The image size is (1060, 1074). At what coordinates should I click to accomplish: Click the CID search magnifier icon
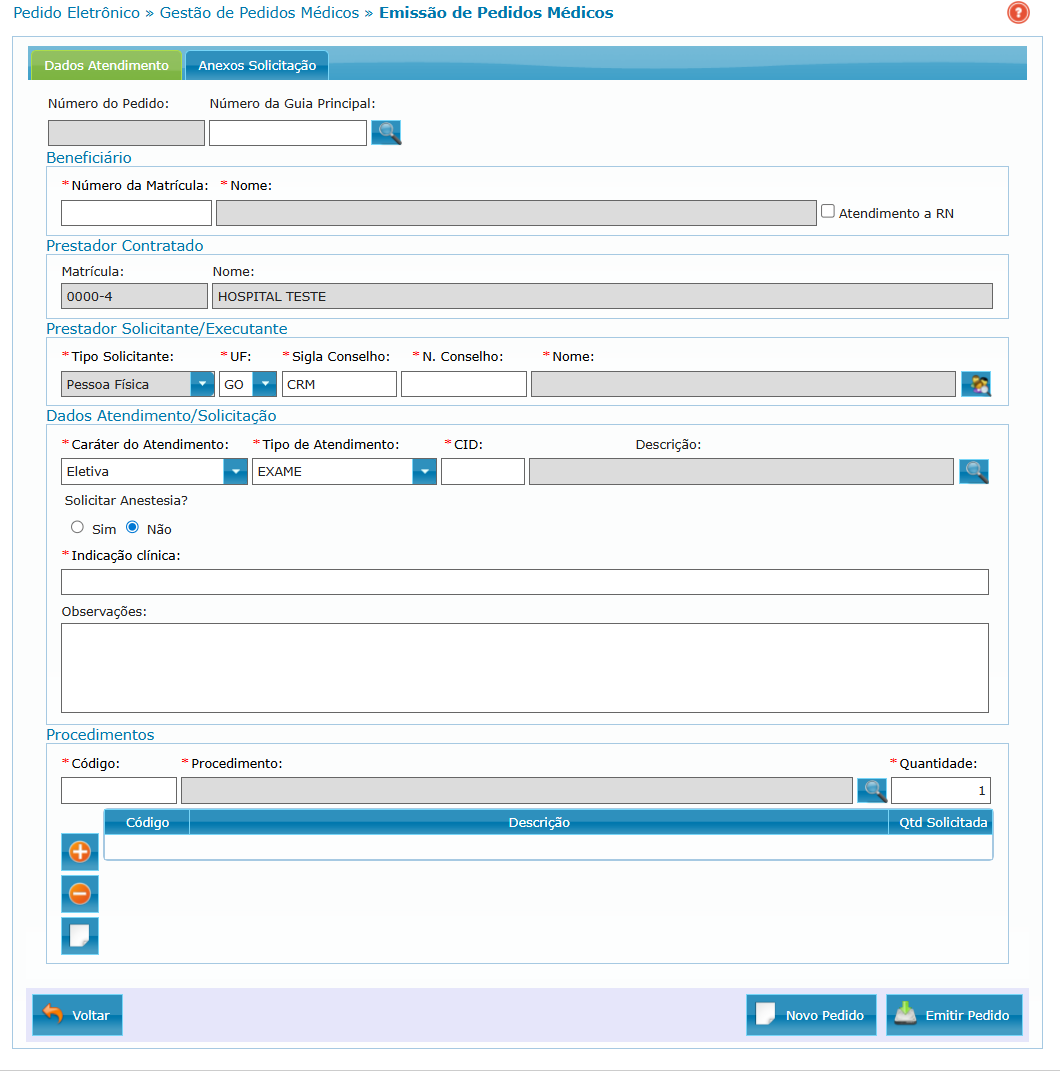974,471
